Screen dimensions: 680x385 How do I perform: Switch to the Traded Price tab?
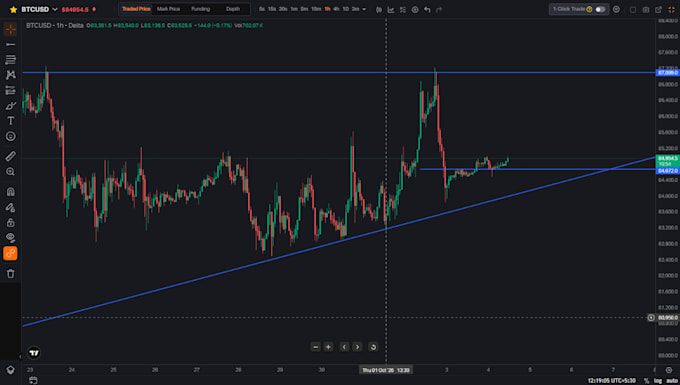pos(136,9)
